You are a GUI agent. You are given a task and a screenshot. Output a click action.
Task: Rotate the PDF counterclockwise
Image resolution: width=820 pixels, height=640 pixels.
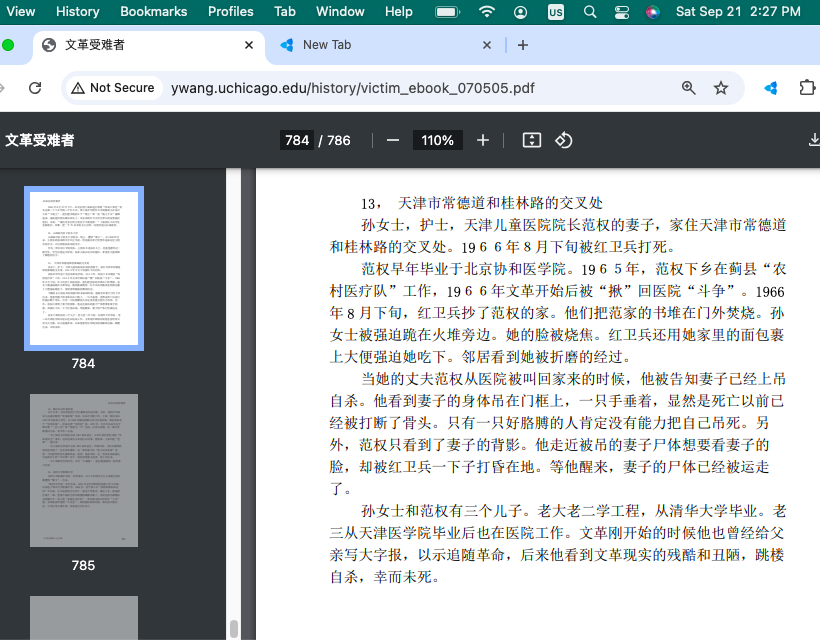pyautogui.click(x=564, y=140)
